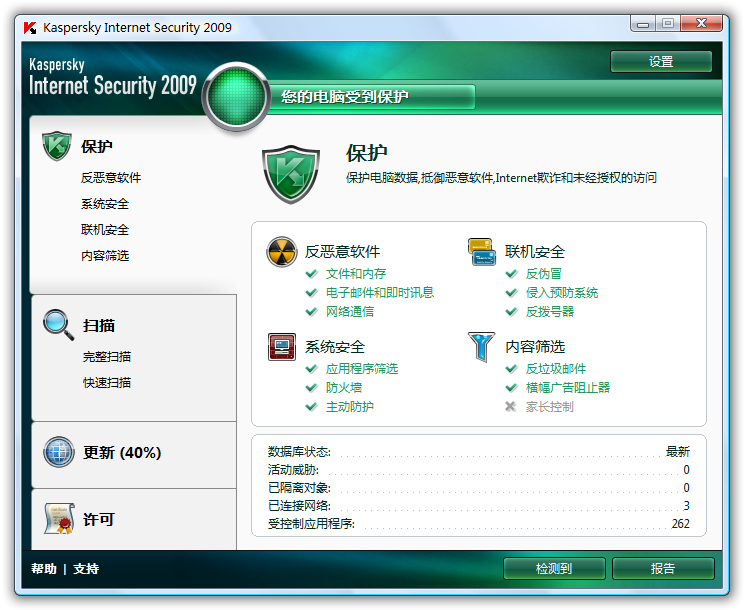Click the 反恶意软件 heading in main panel
This screenshot has height=610, width=744.
coord(342,252)
